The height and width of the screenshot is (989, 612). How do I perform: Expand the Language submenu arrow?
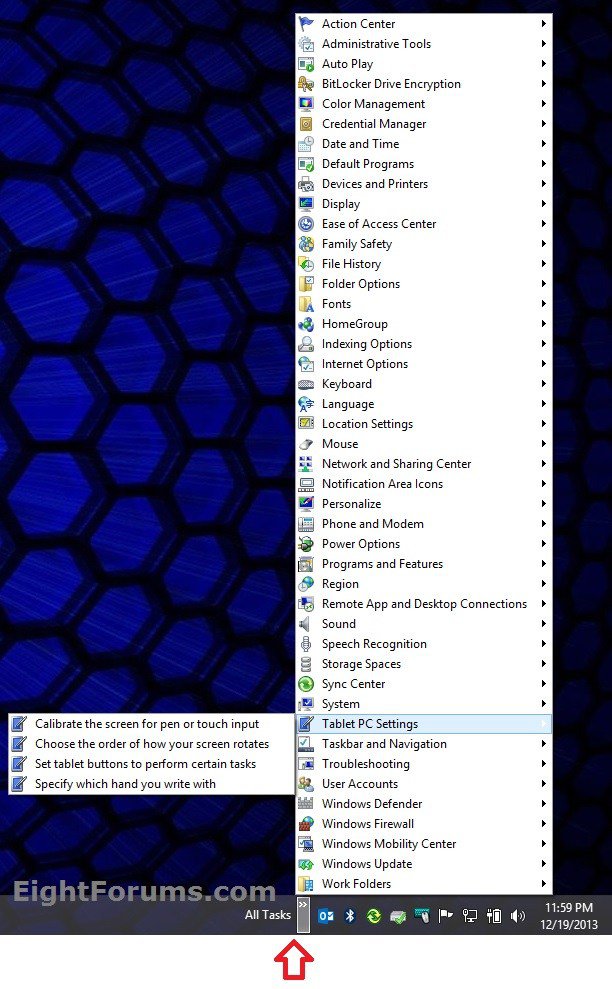click(543, 404)
